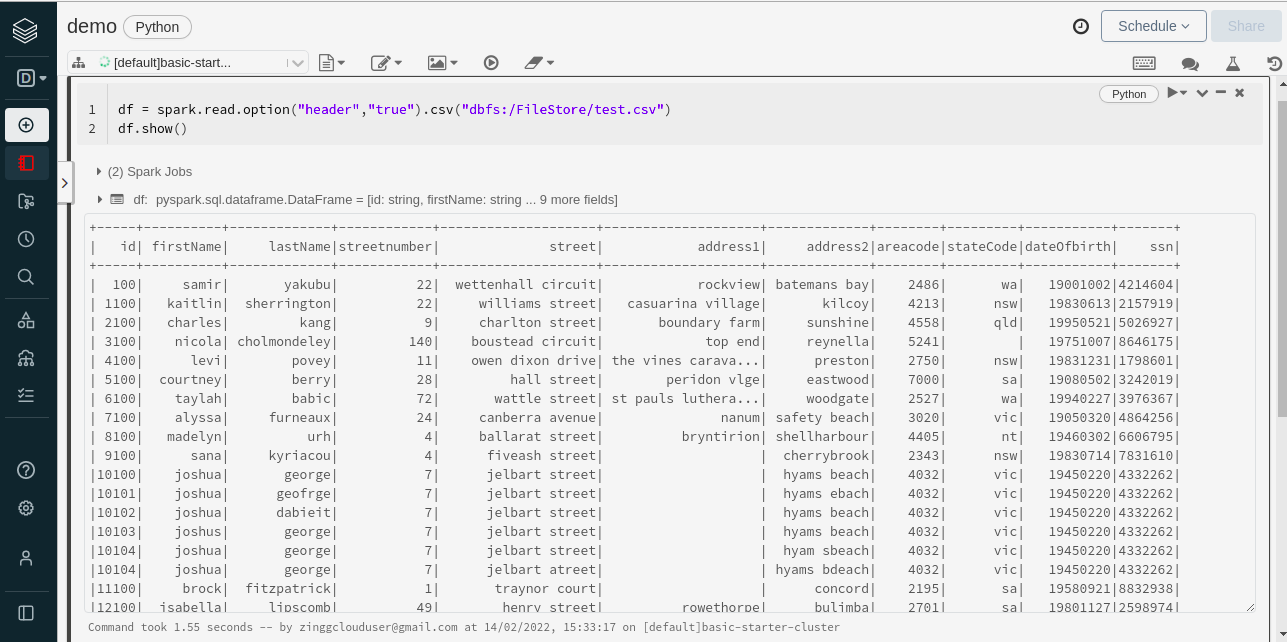Open the experiments flask icon
This screenshot has width=1287, height=642.
1233,62
